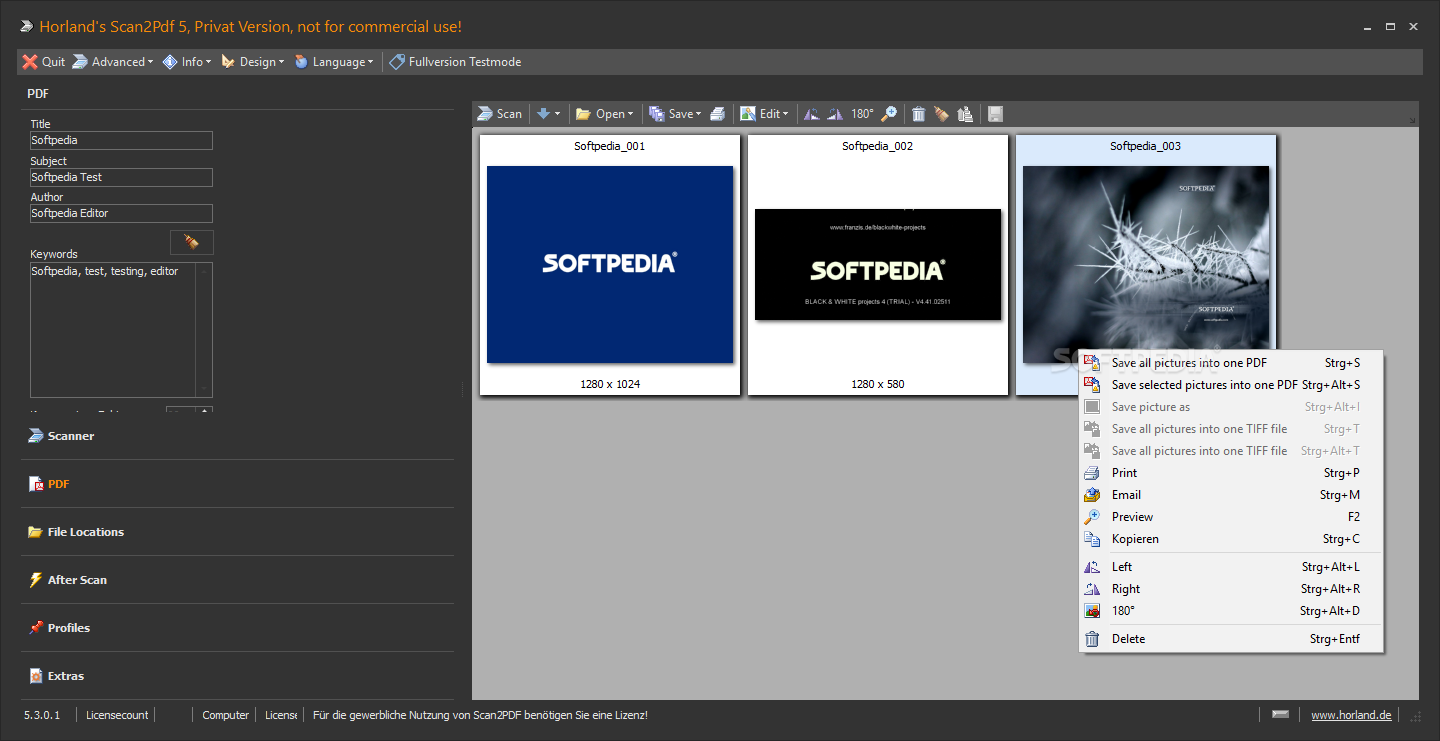Select the Softpedia_001 thumbnail
This screenshot has height=741, width=1440.
(610, 265)
